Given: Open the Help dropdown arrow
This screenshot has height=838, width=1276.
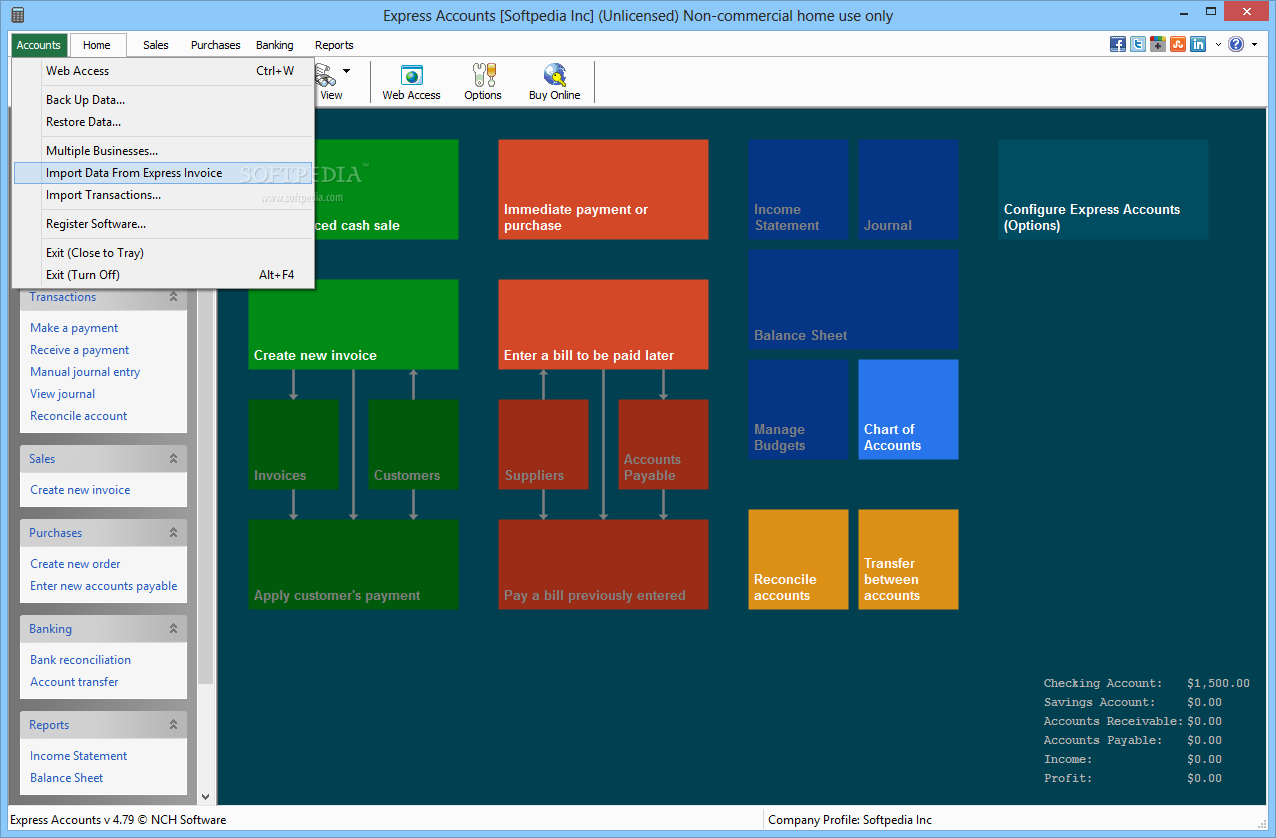Looking at the screenshot, I should click(1254, 44).
